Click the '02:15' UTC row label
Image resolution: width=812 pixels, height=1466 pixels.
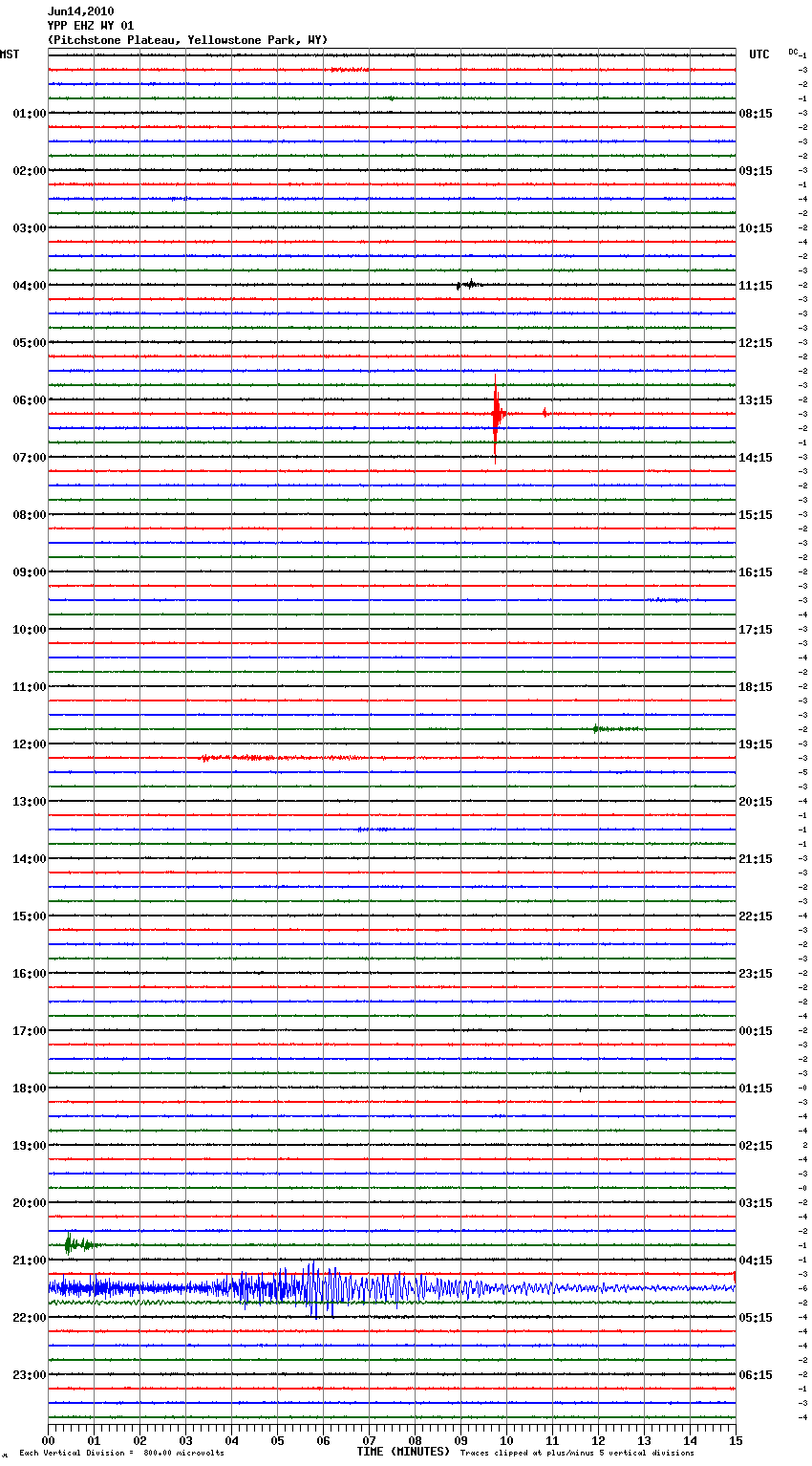[756, 1146]
